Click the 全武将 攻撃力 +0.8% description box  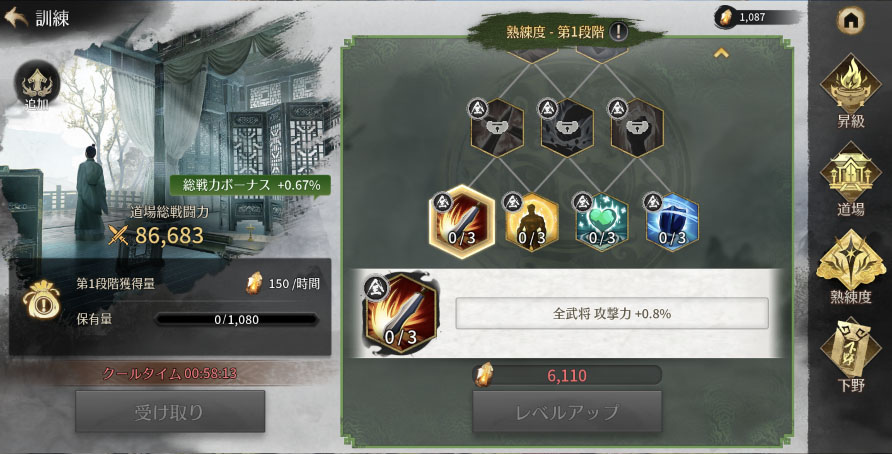pos(612,313)
